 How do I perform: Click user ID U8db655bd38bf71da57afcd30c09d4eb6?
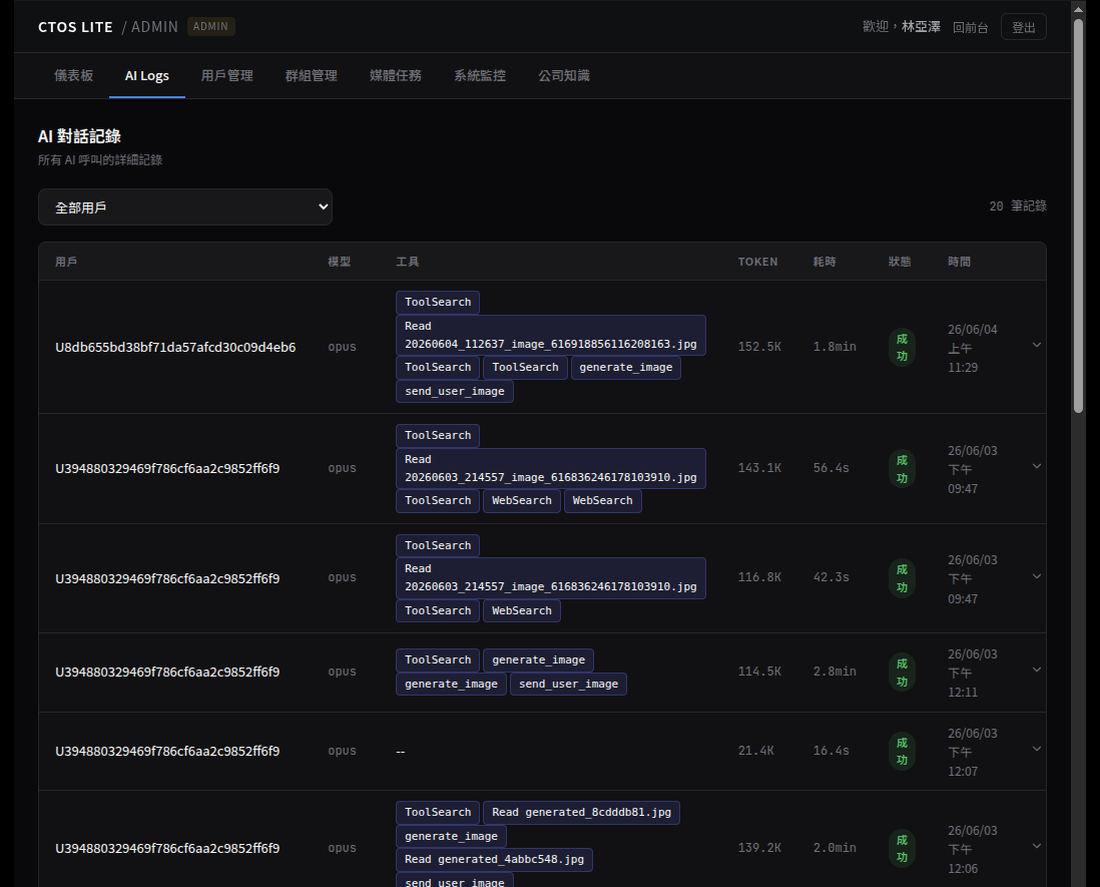(175, 347)
